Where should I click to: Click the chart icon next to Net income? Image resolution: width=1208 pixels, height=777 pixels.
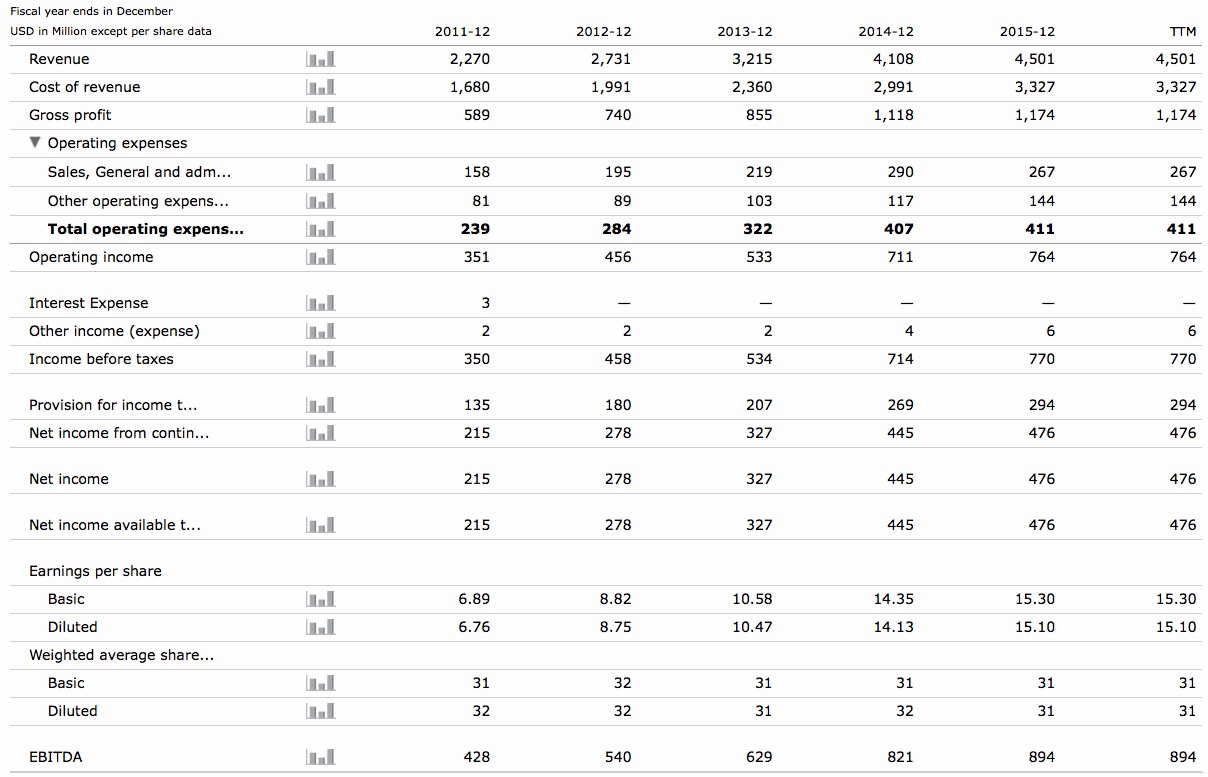320,479
